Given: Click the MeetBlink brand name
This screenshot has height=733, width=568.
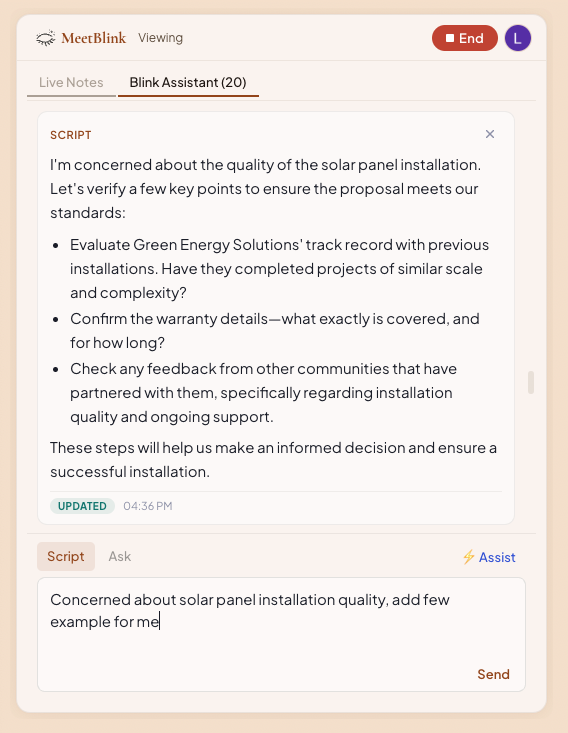Looking at the screenshot, I should pyautogui.click(x=93, y=38).
